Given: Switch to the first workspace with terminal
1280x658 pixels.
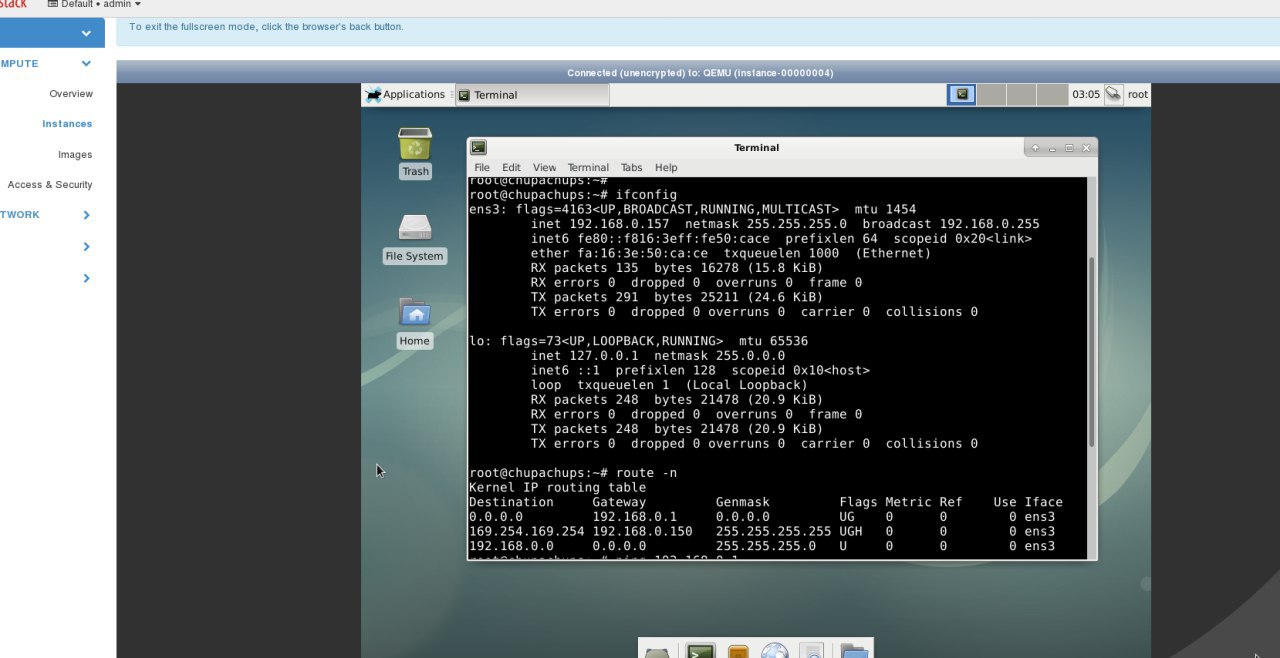Looking at the screenshot, I should click(961, 94).
